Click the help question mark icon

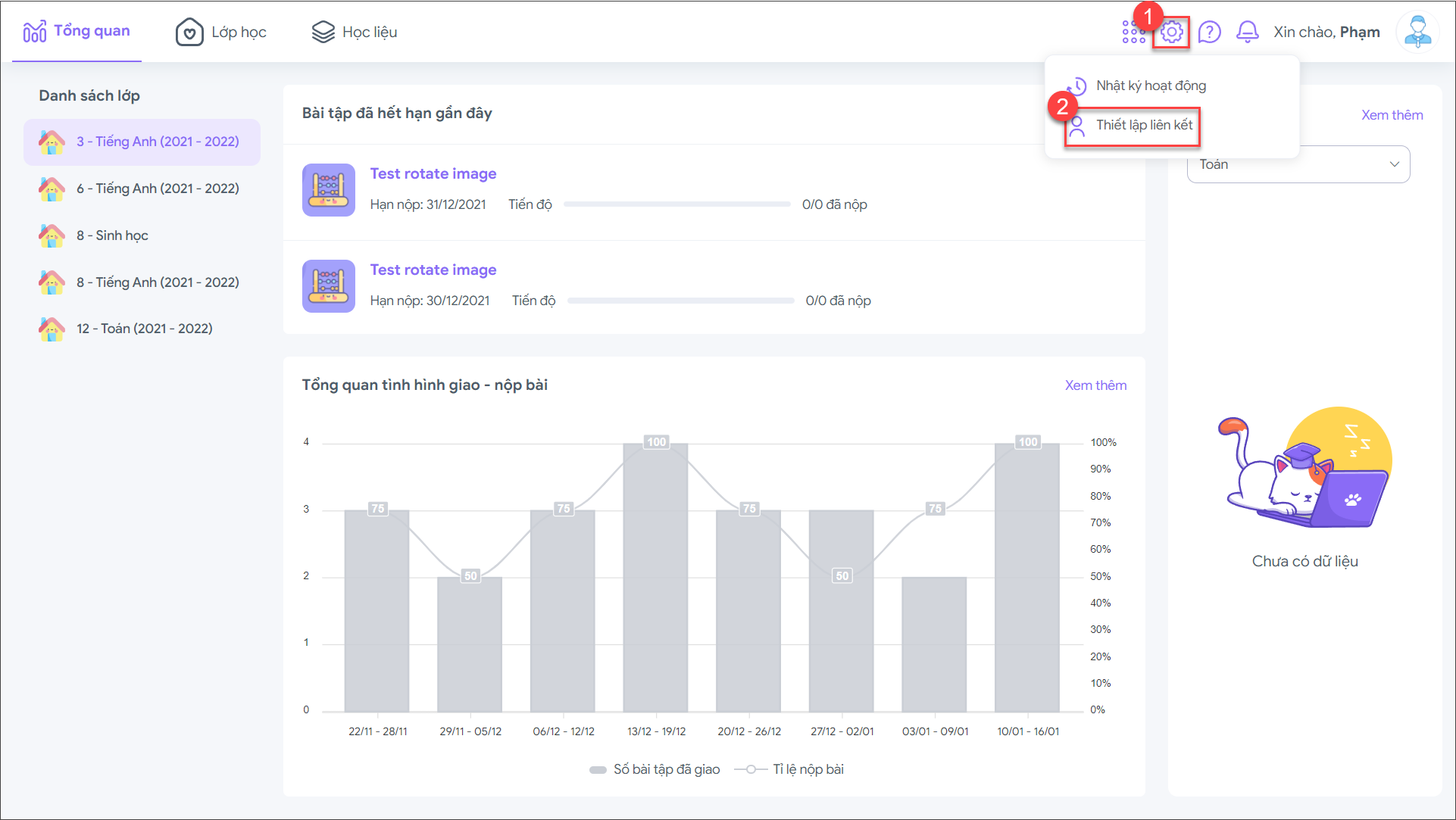click(x=1209, y=33)
